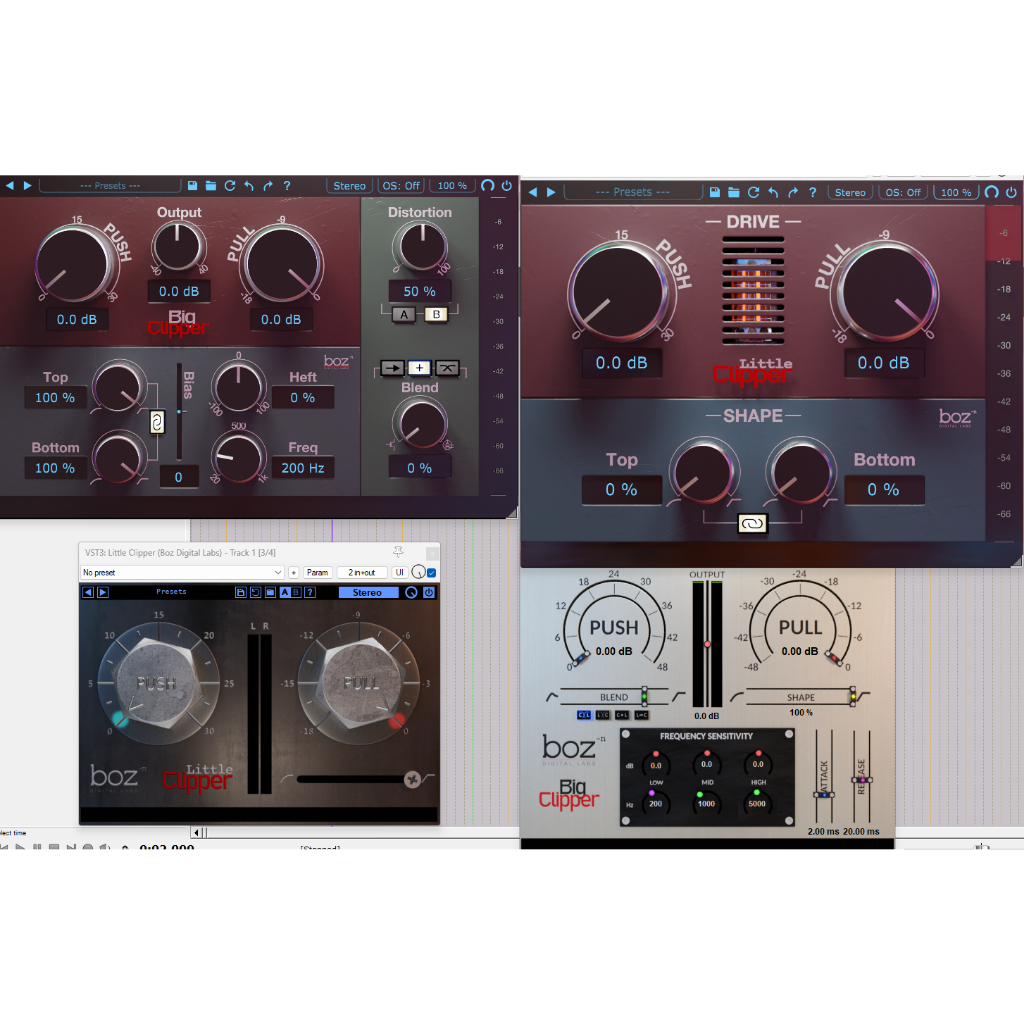
Task: Pin the VST3 Little Clipper window
Action: coord(399,552)
